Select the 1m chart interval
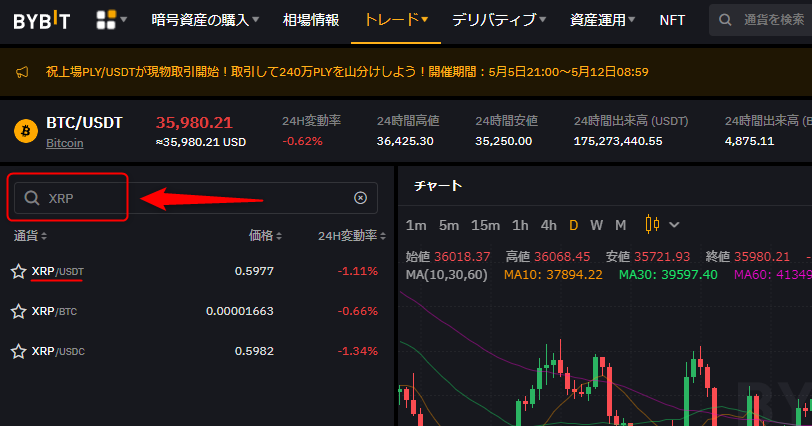This screenshot has width=812, height=426. point(416,225)
